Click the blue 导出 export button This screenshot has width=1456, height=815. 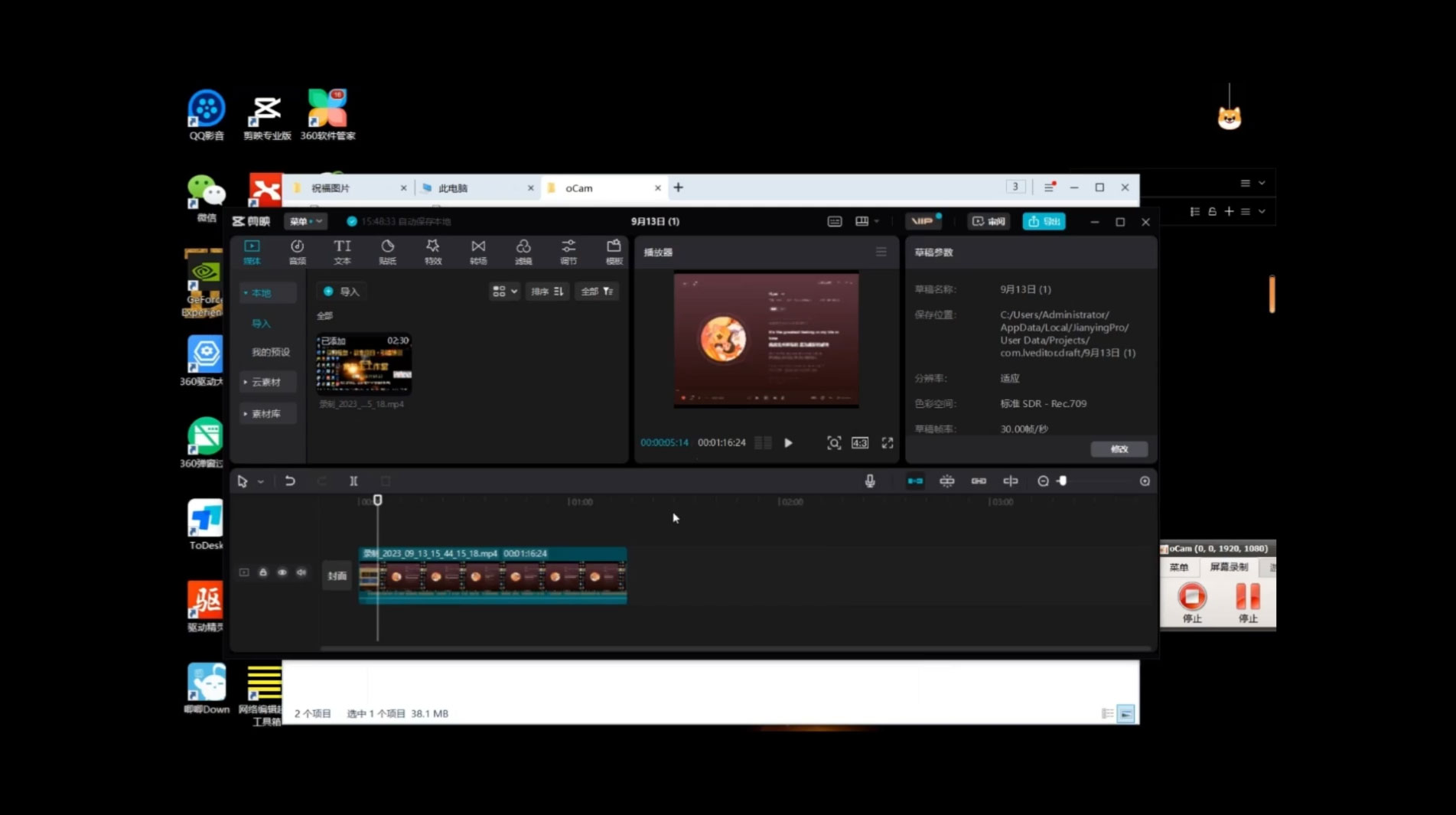1044,222
